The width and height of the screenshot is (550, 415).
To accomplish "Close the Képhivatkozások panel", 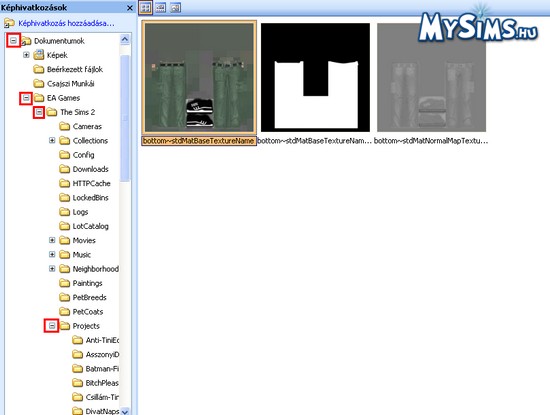I will point(130,8).
